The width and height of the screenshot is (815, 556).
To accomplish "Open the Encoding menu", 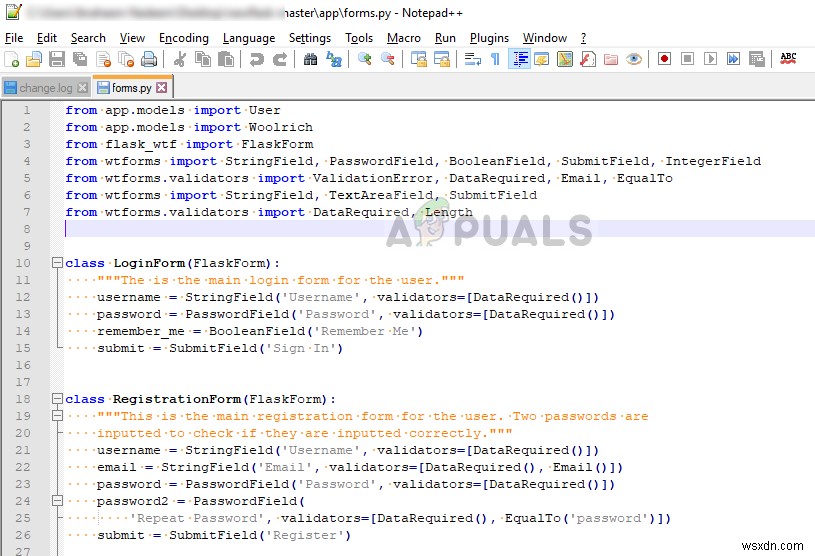I will click(183, 38).
